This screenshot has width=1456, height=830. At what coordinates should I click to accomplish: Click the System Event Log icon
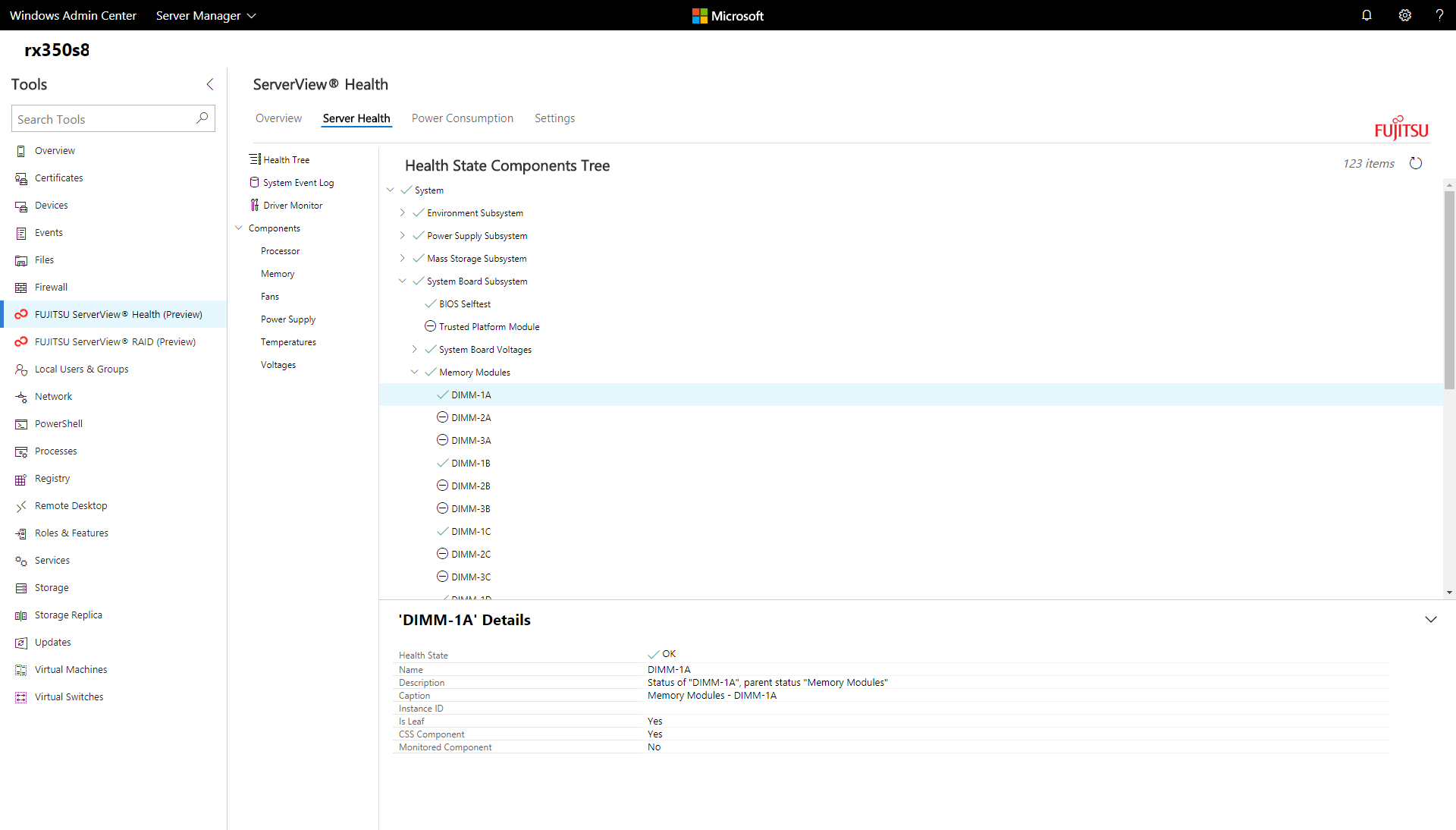click(x=254, y=182)
